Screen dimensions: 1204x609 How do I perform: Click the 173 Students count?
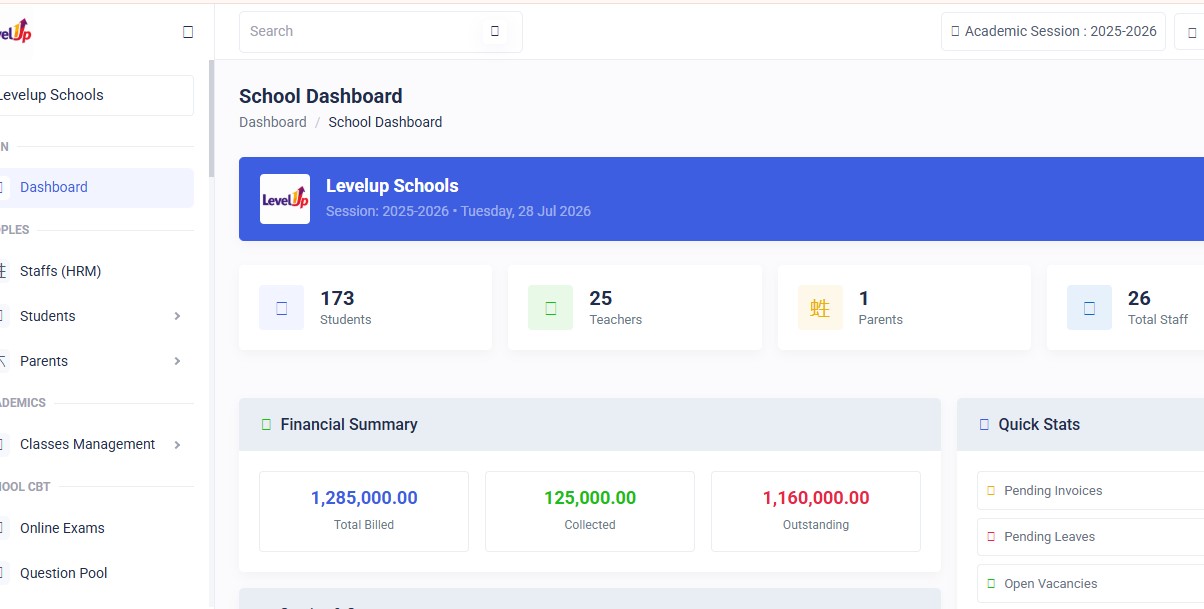click(337, 298)
